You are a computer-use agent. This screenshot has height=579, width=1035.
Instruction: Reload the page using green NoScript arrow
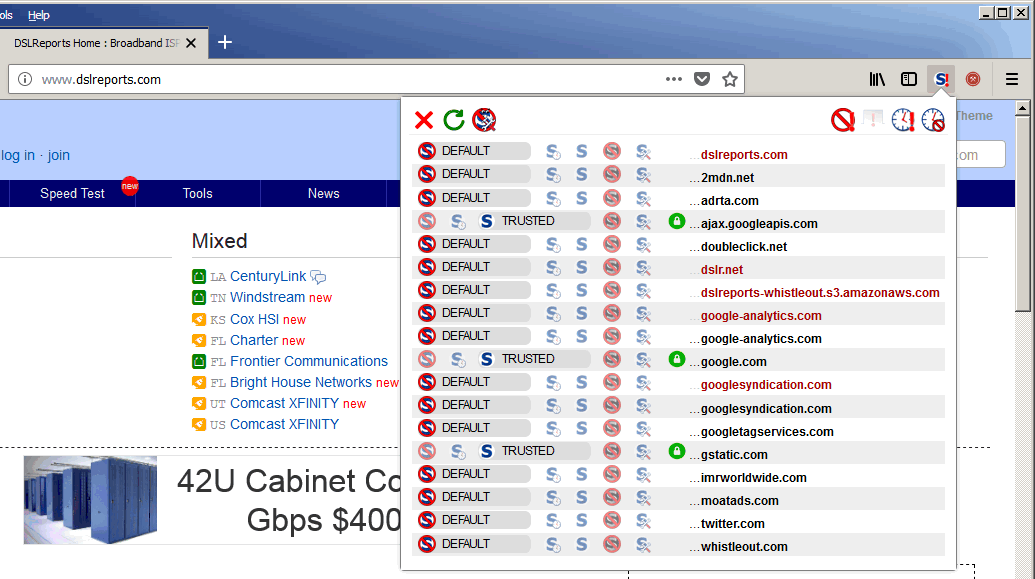coord(453,120)
